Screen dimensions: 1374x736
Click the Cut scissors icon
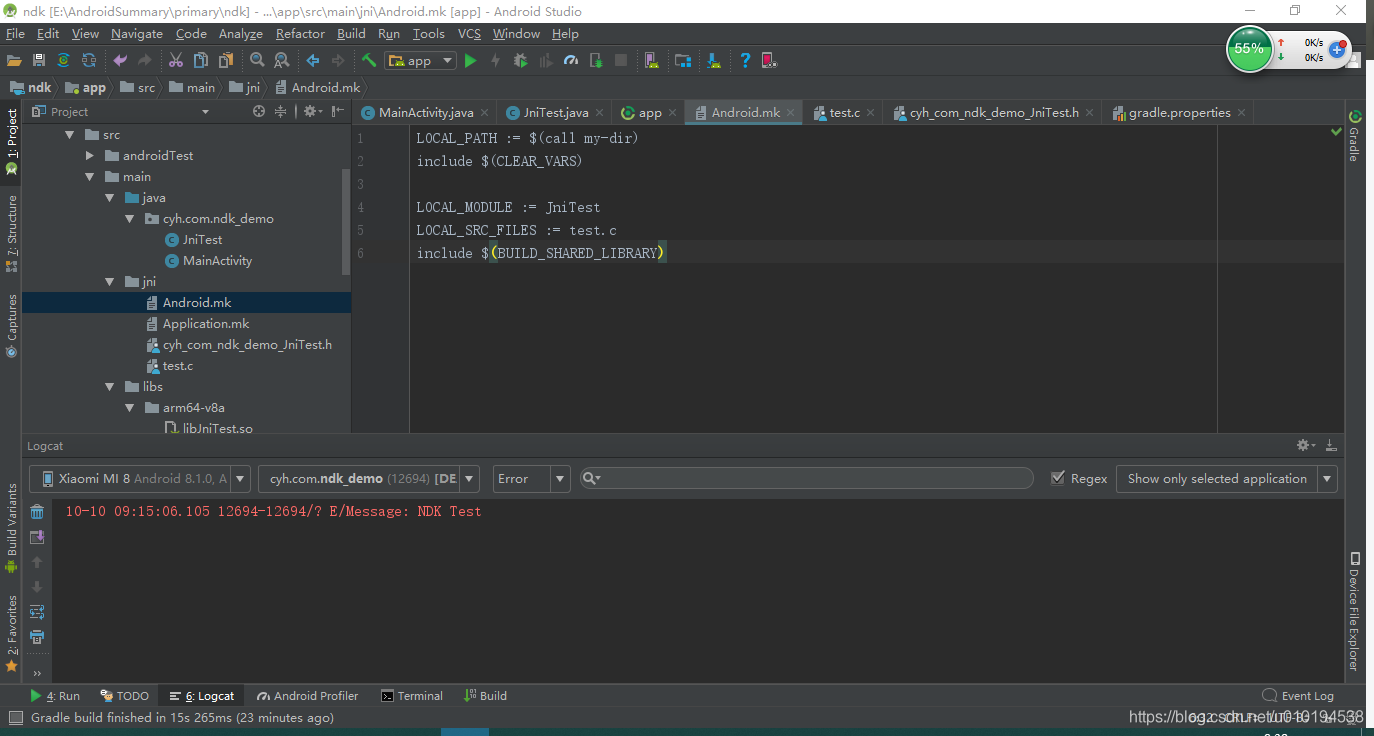(x=176, y=60)
